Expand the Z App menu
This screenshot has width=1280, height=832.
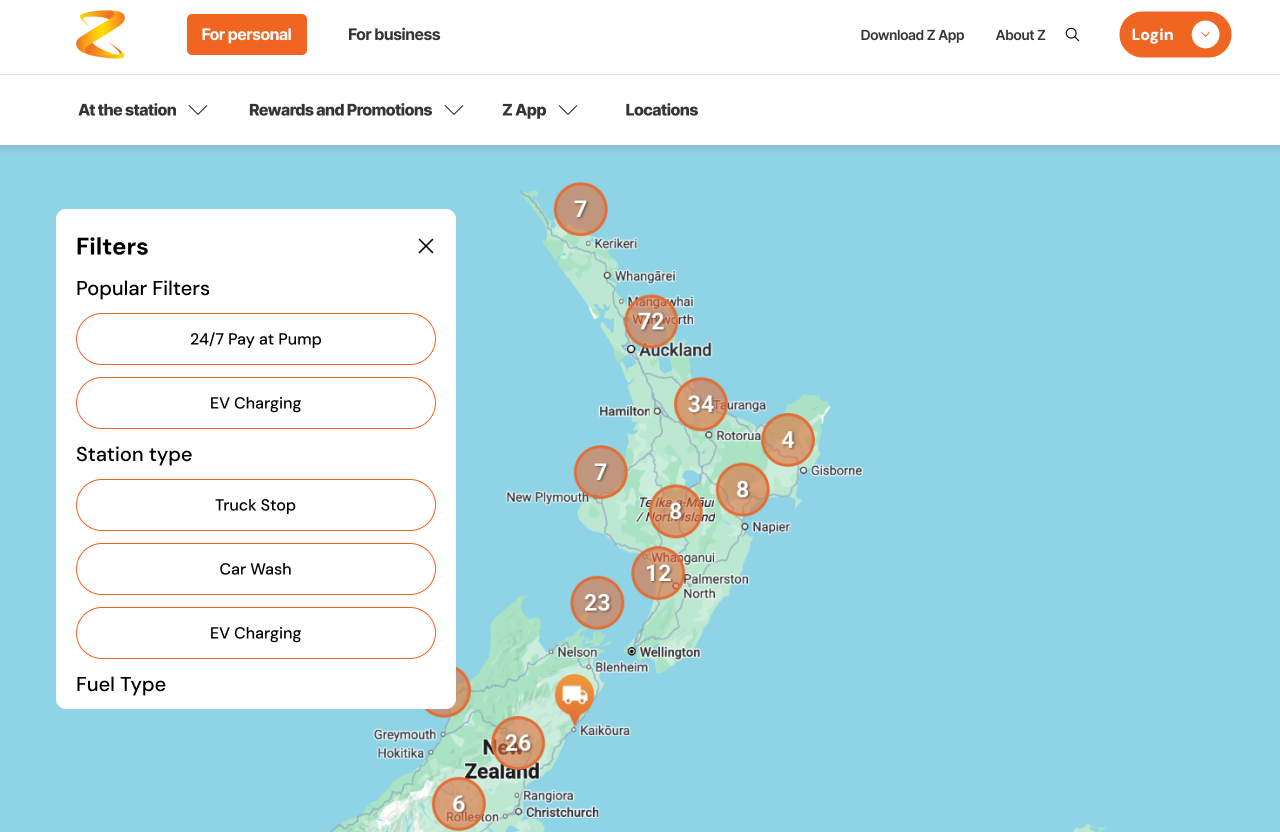pos(540,110)
